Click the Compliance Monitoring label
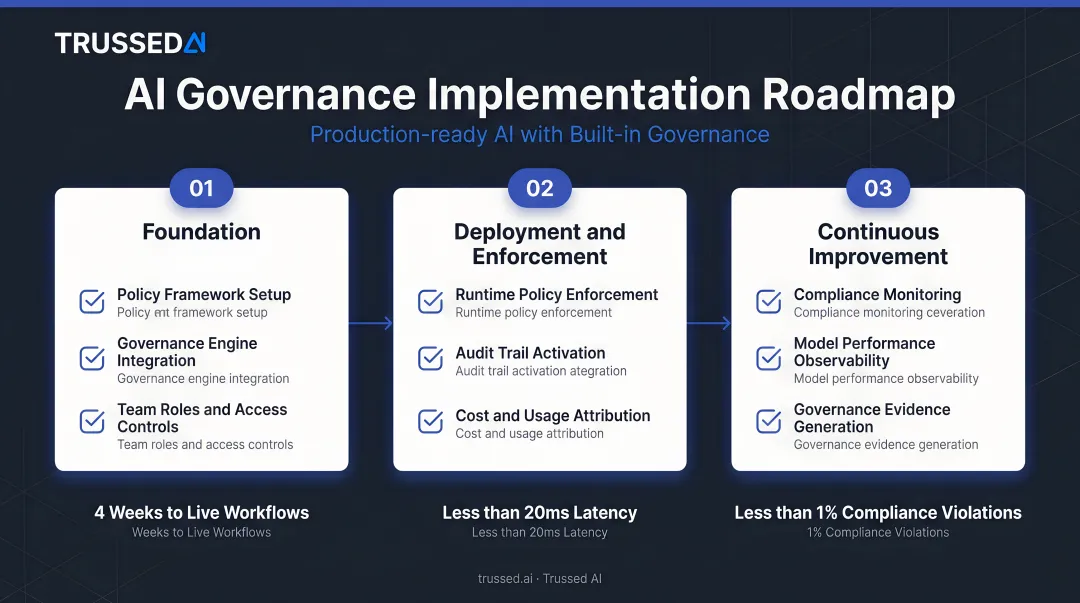 point(878,294)
